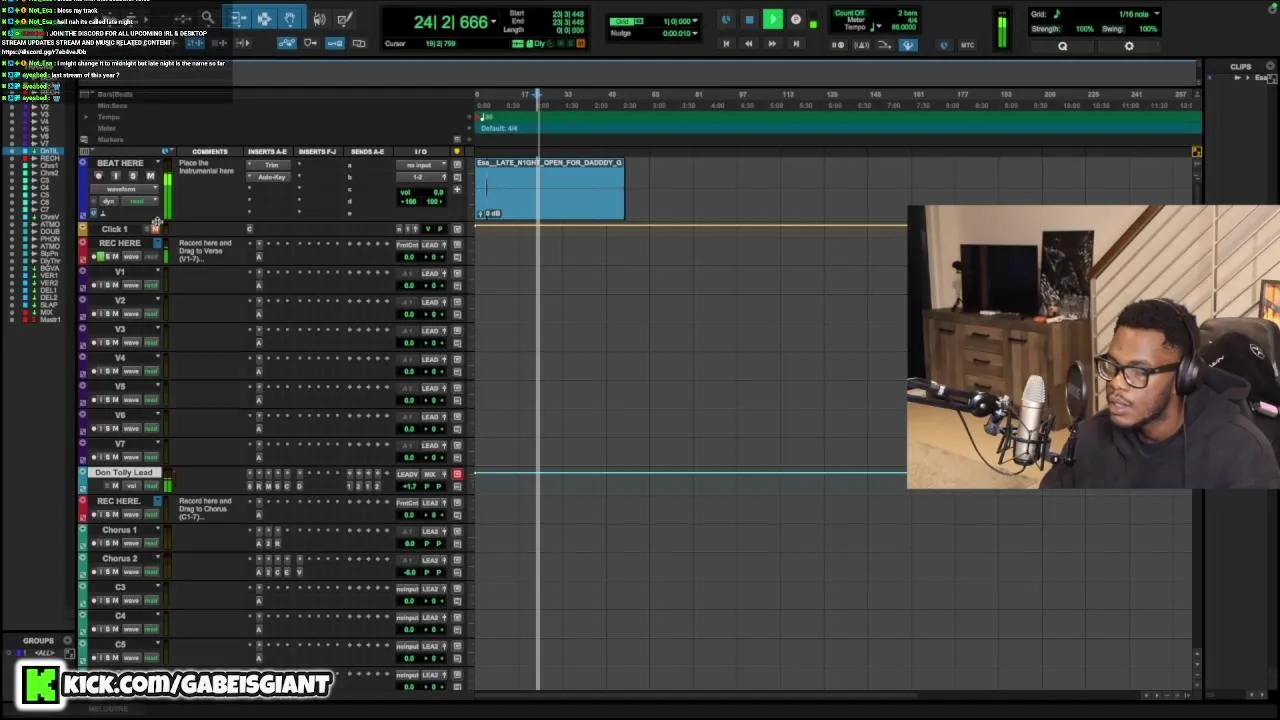Select the Chorus 1 track name
This screenshot has width=1280, height=720.
click(x=119, y=530)
